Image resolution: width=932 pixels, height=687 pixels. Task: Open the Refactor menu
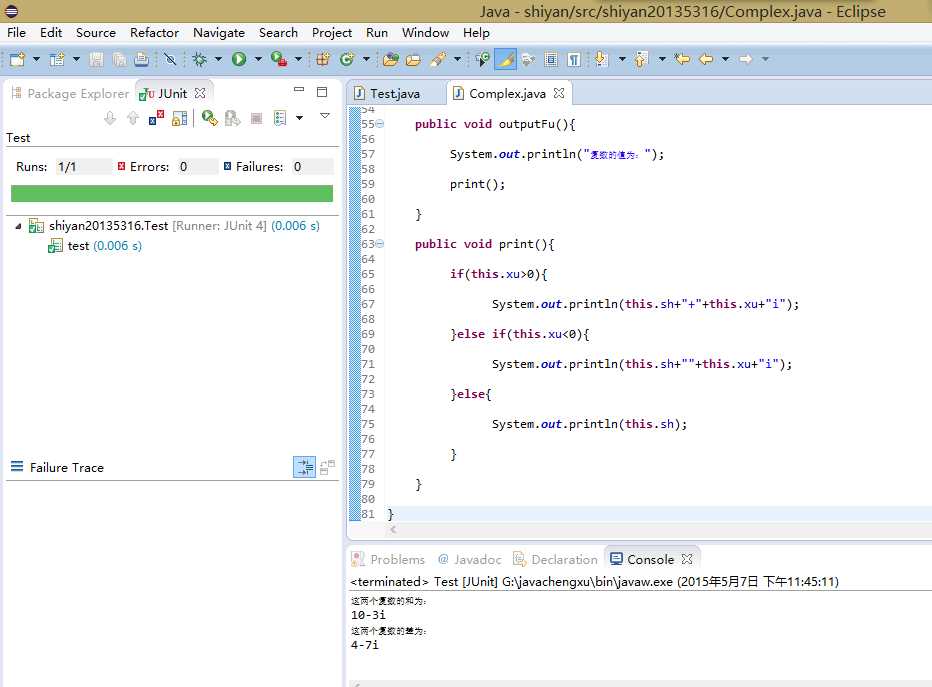[x=154, y=32]
